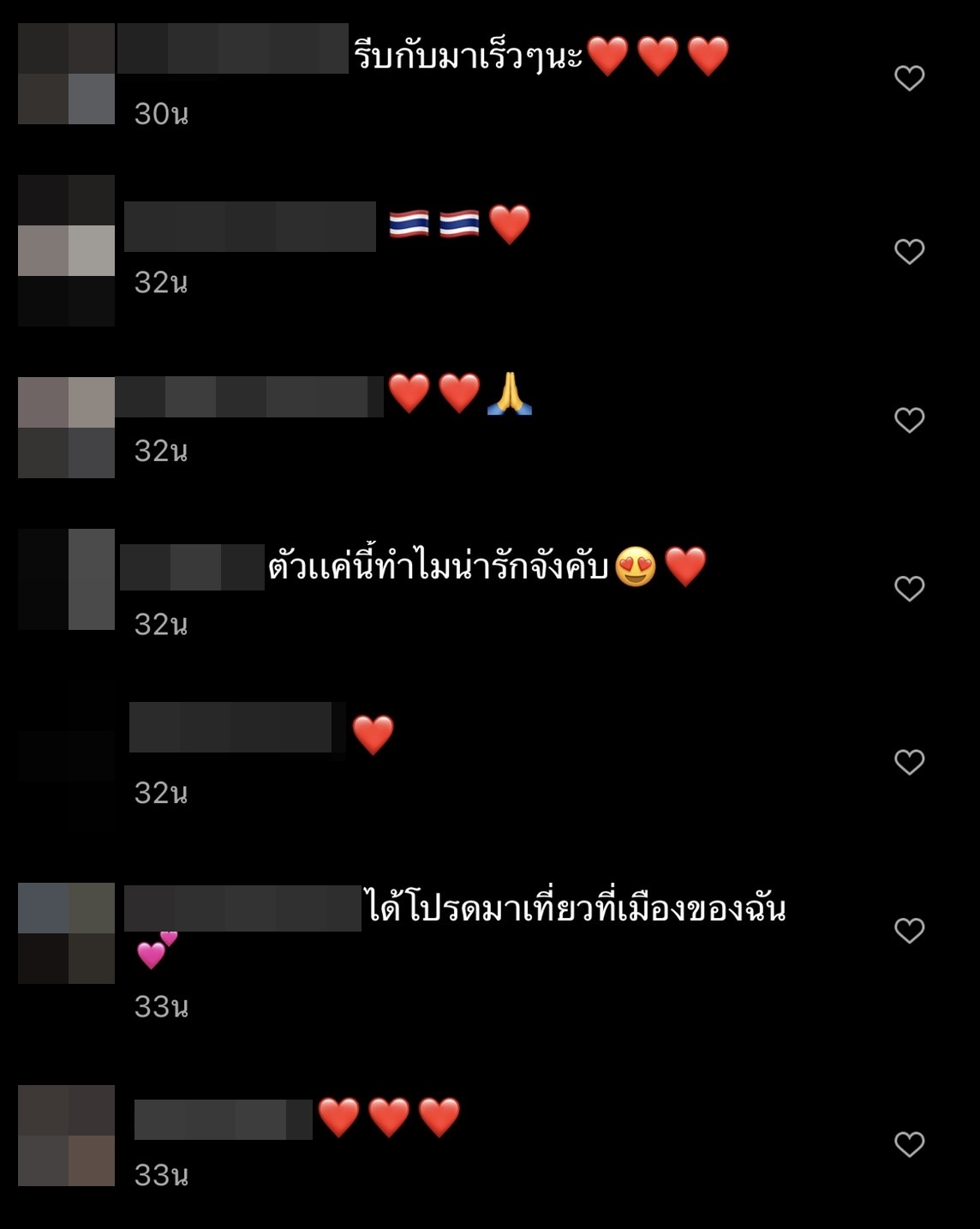This screenshot has width=980, height=1229.
Task: Select the comment text "ตัวแค่นี้ทำไมน่ารักจังคับ"
Action: click(439, 566)
